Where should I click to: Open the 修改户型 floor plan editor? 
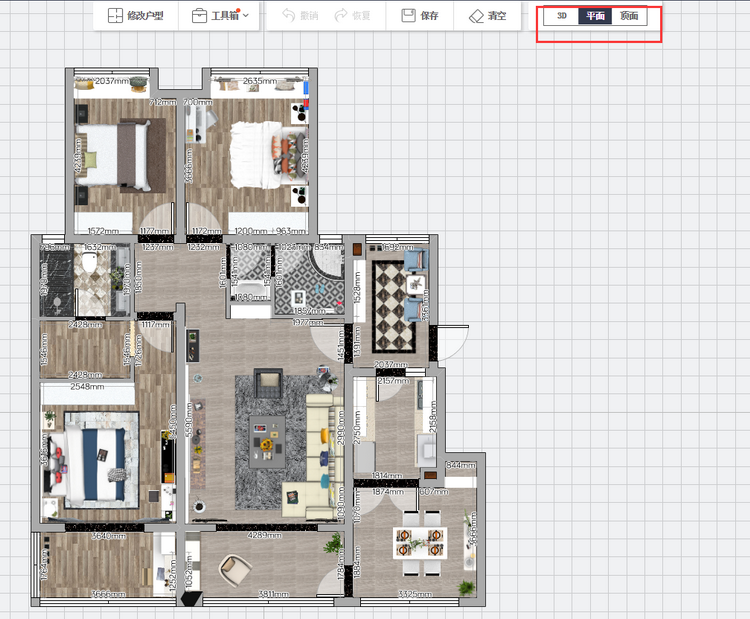tap(135, 16)
